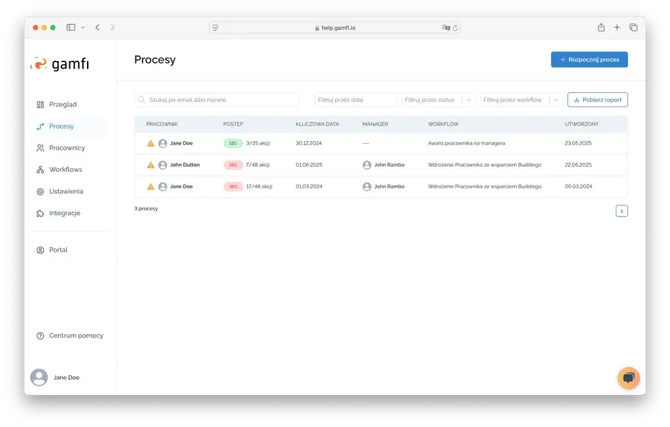The image size is (670, 427).
Task: Open the Przegląd dashboard icon in sidebar
Action: 40,104
